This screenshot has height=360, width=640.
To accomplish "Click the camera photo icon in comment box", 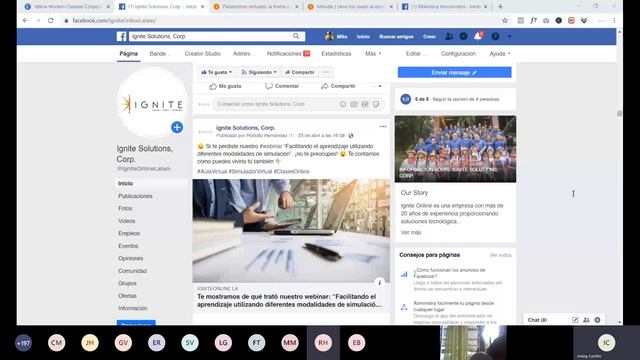I will (354, 104).
